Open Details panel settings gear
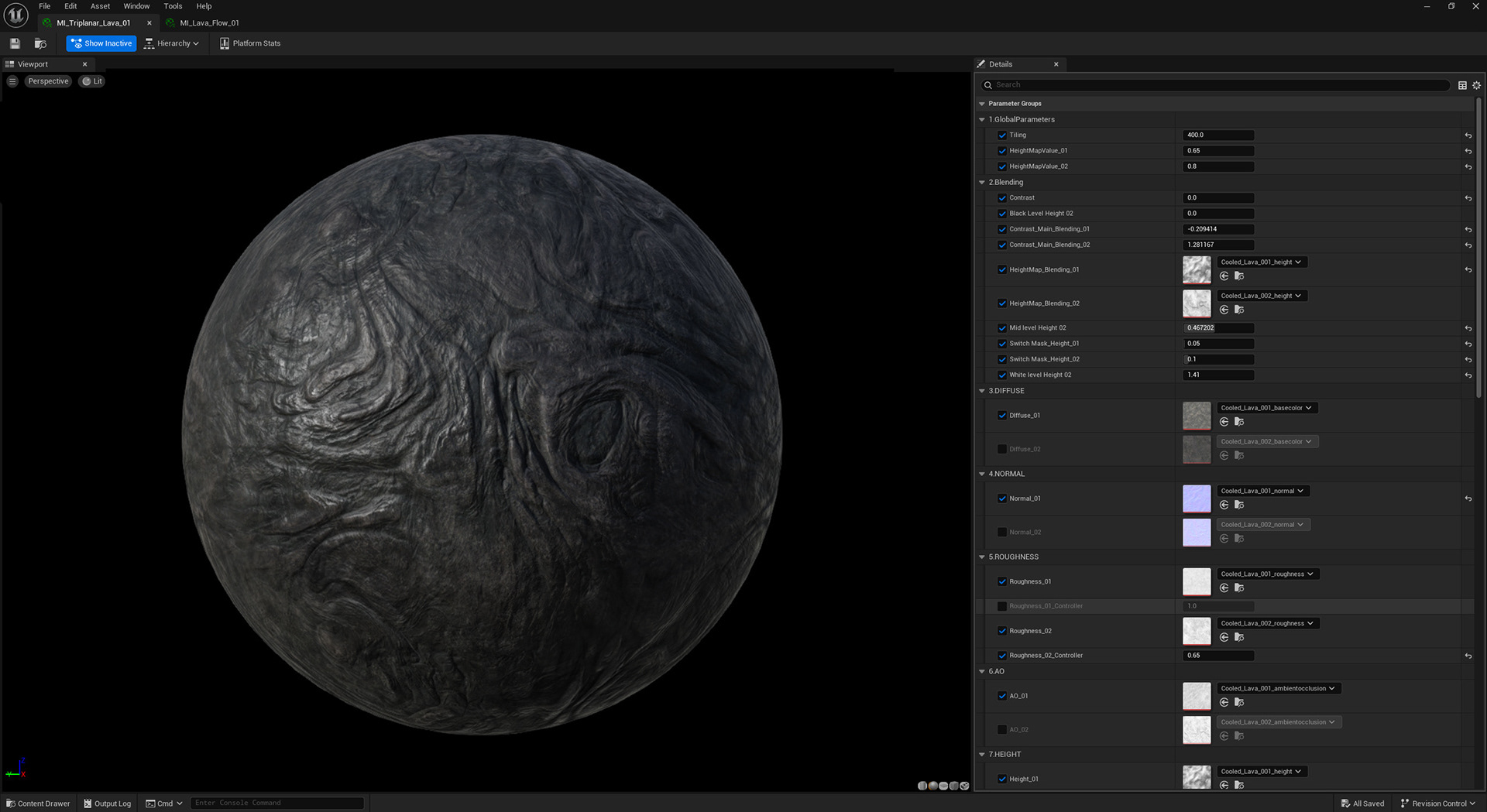 [x=1476, y=85]
